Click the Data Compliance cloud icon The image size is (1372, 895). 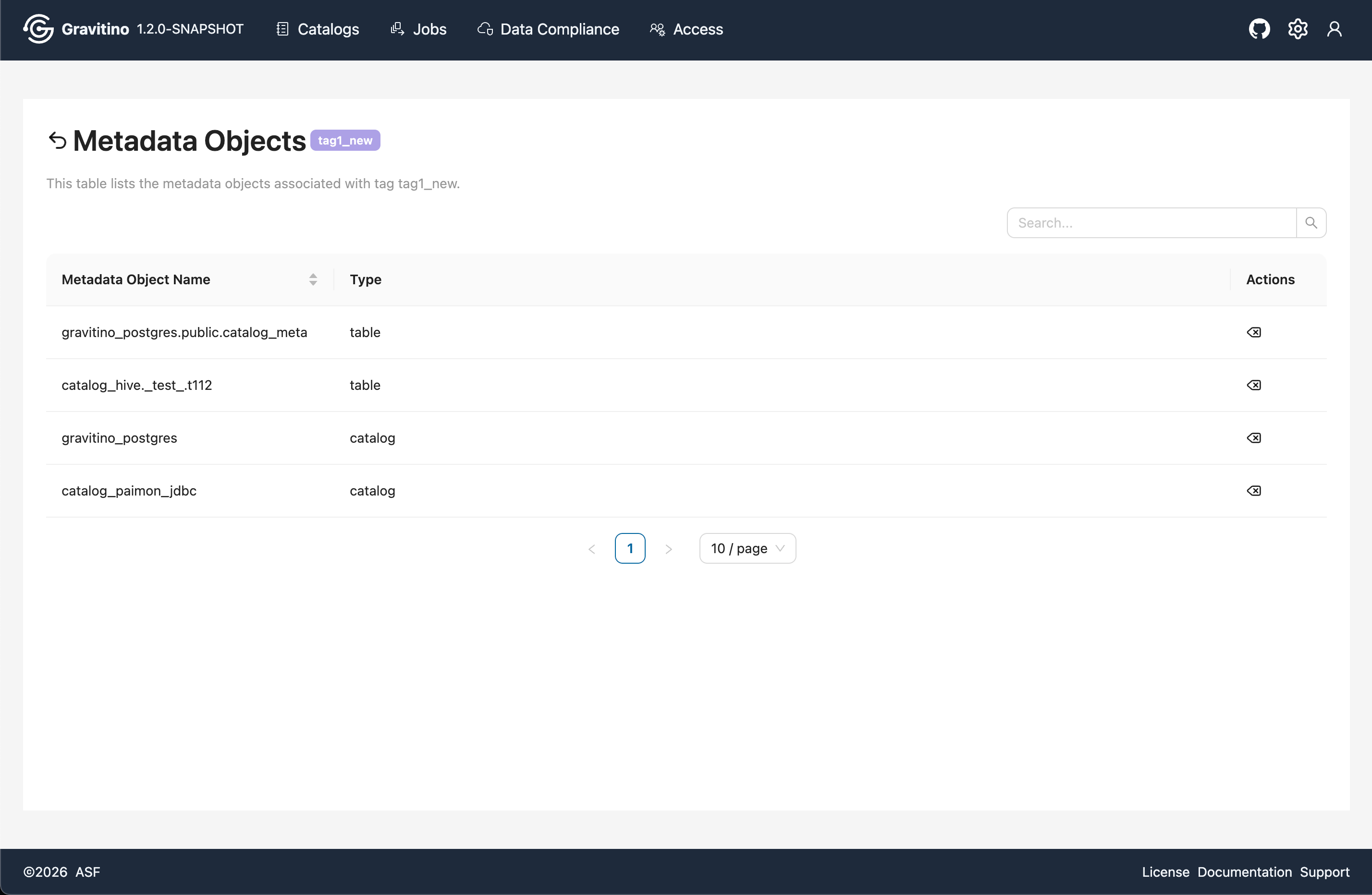484,29
